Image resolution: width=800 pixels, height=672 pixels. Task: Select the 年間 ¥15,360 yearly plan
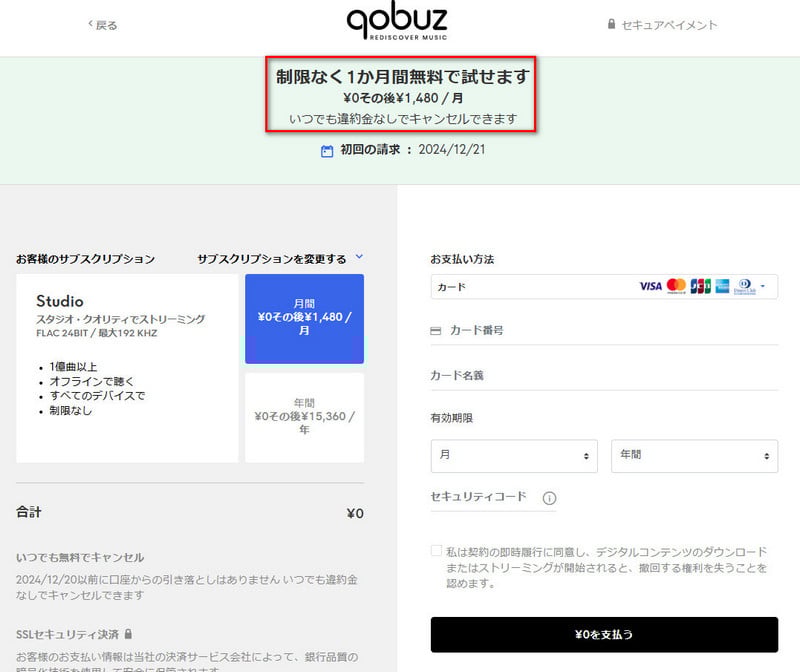click(305, 417)
